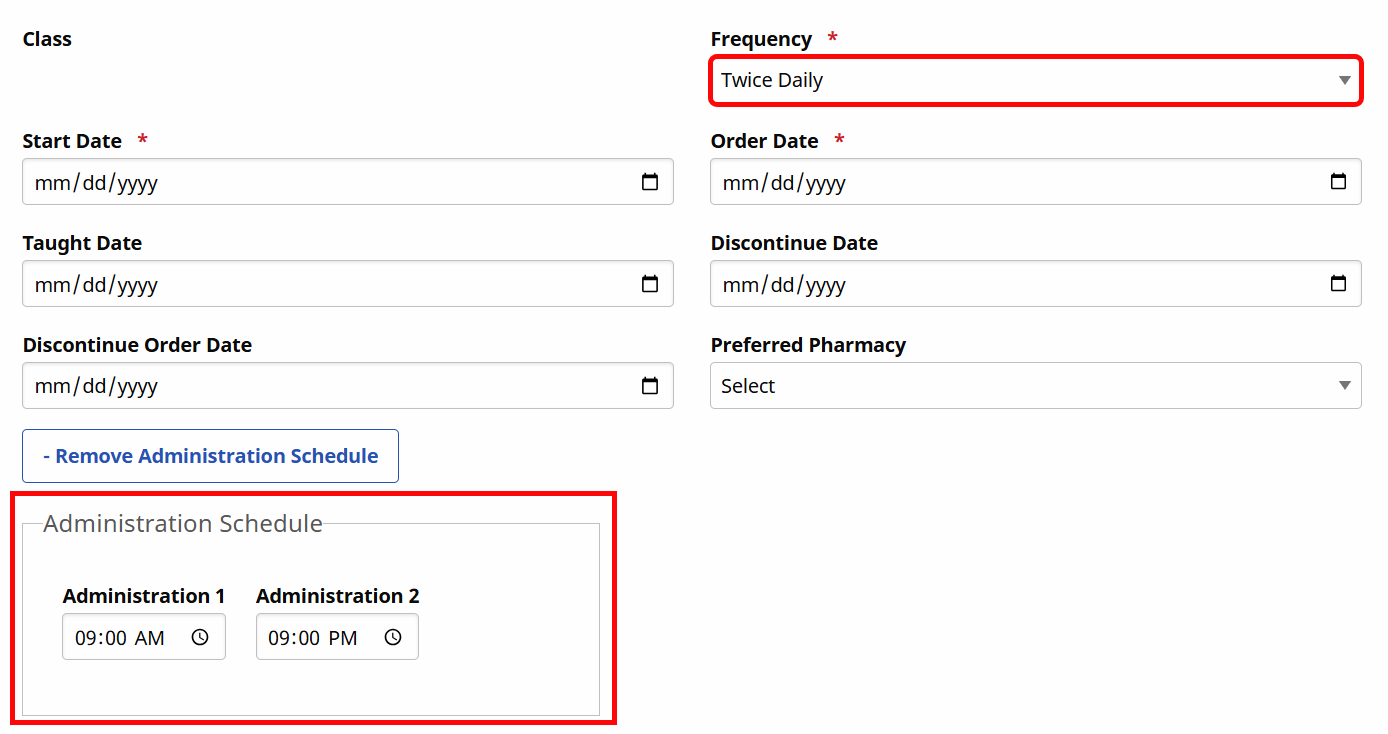Open the Discontinue Date calendar picker icon
Screen dimensions: 1388x734
(1340, 284)
